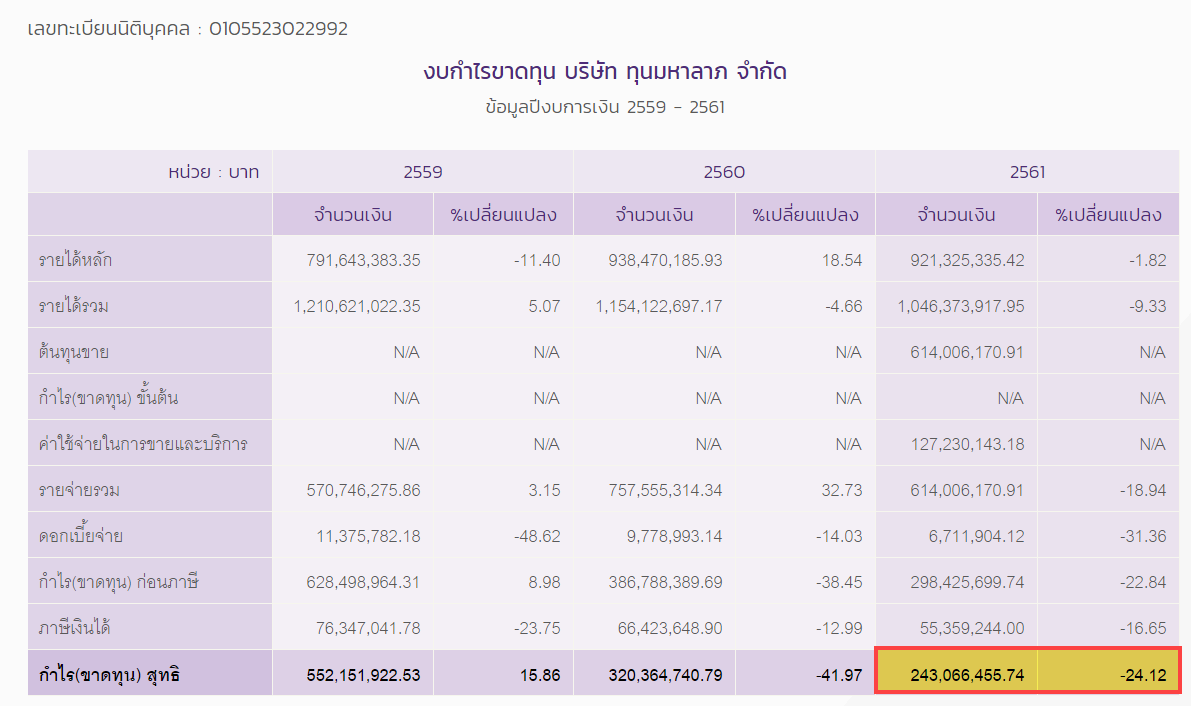Select the ภาษีเงินได้ row label

click(74, 628)
